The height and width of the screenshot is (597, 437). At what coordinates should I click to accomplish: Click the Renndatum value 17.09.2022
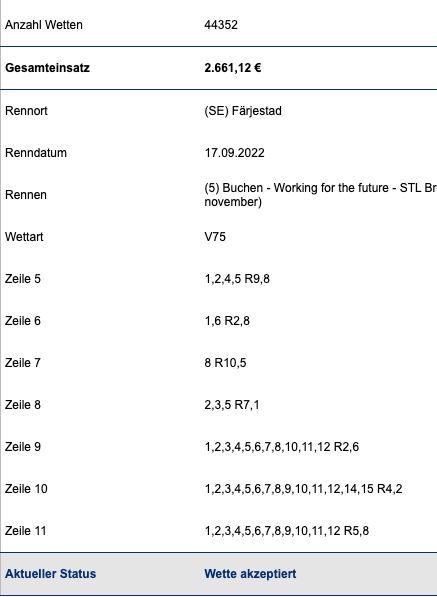pos(234,153)
